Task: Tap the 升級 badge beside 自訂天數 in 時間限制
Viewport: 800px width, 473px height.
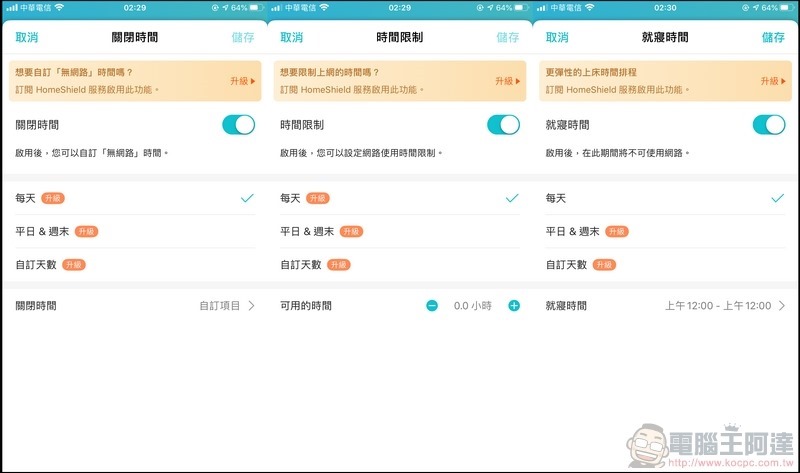Action: pyautogui.click(x=338, y=265)
